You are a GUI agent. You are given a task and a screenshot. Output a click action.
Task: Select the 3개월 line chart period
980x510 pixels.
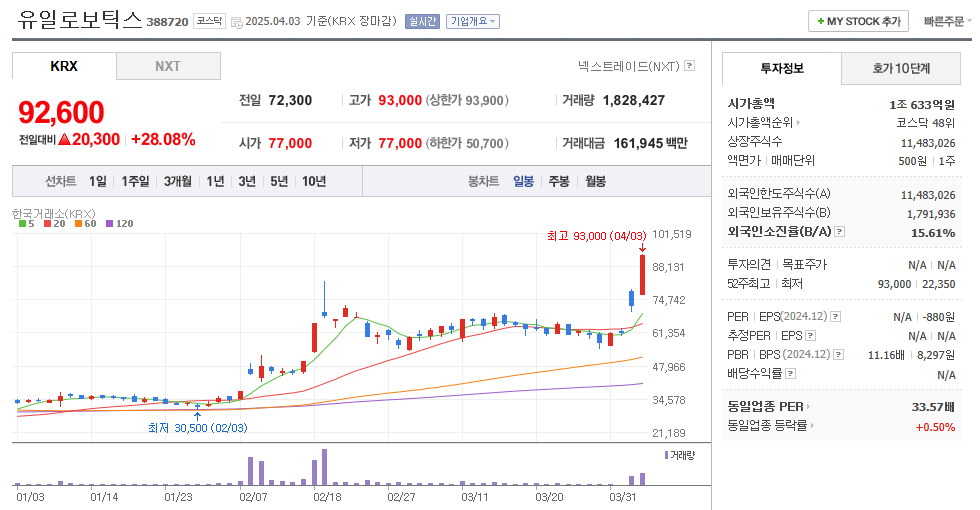tap(178, 181)
